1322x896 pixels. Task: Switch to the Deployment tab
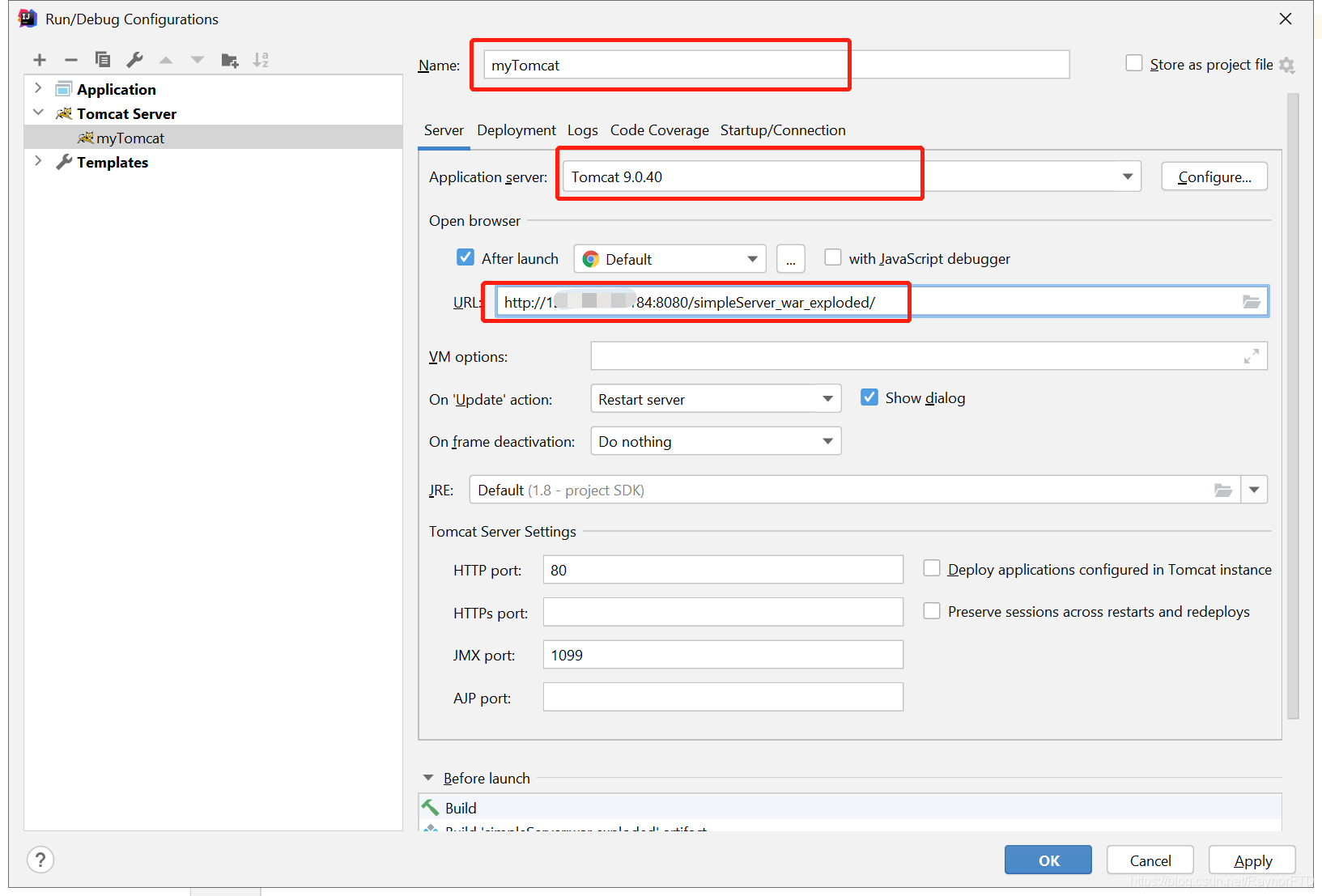point(516,130)
